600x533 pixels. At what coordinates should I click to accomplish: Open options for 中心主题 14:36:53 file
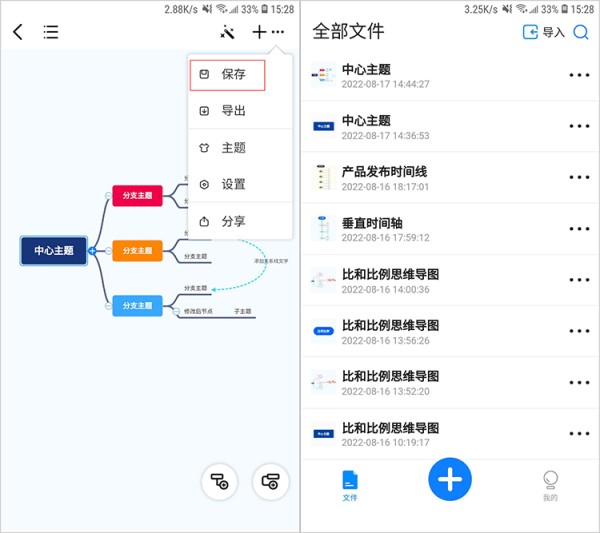[x=579, y=126]
